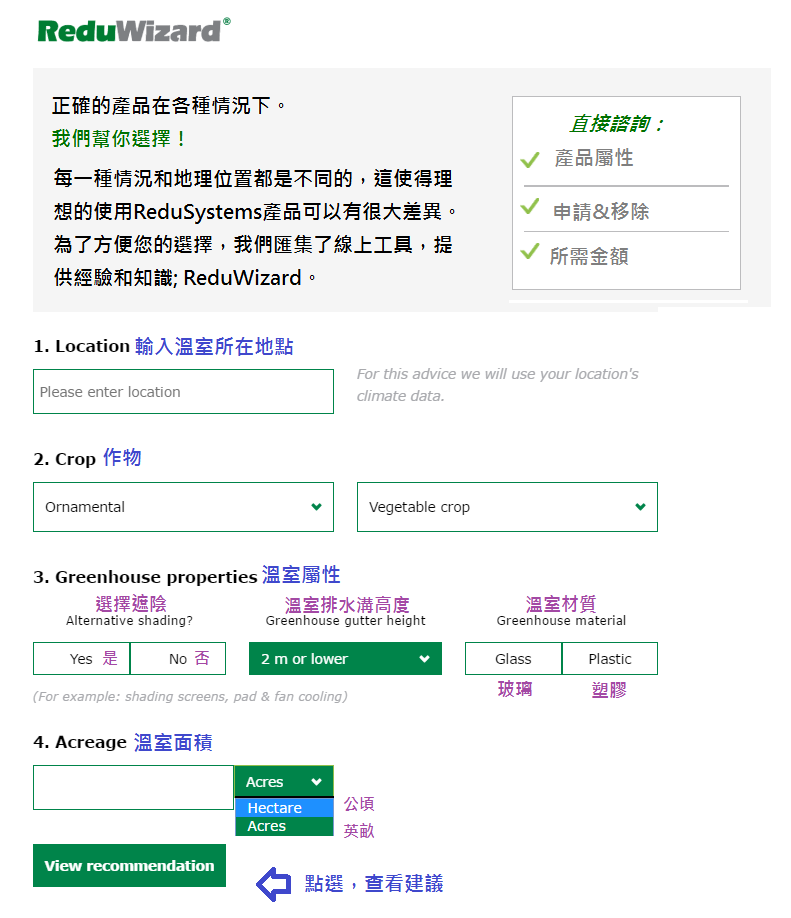This screenshot has height=918, width=791.
Task: Click the checkmark beside 申請&移除
Action: (x=530, y=206)
